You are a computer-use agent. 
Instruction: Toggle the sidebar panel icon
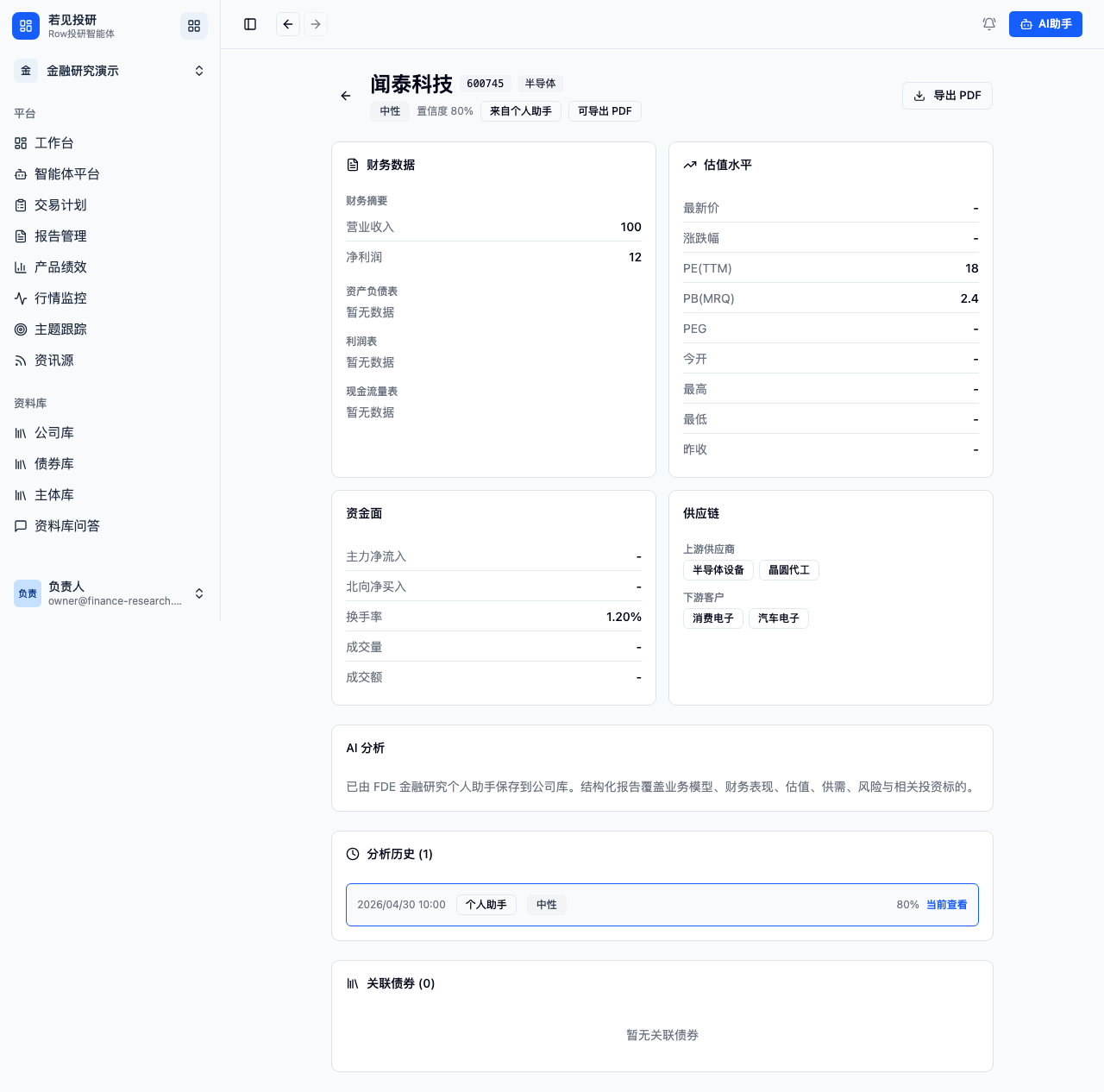(x=250, y=24)
